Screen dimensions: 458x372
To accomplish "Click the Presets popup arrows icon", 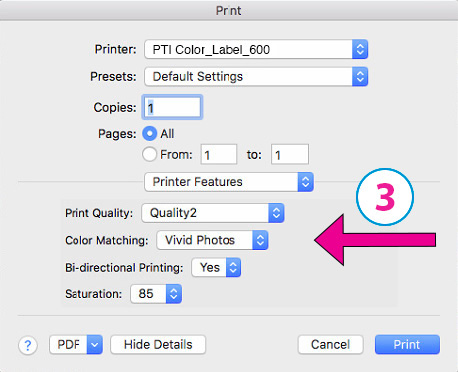I will coord(360,77).
